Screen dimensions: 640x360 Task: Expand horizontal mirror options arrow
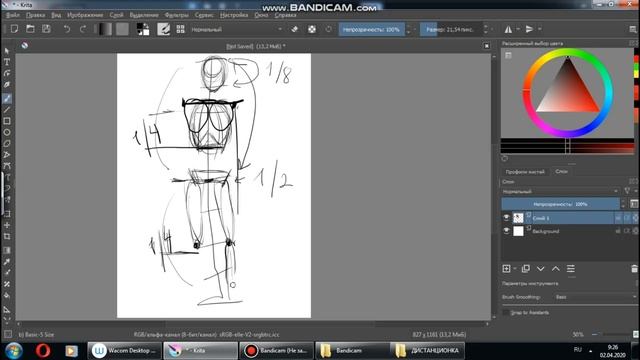point(518,29)
